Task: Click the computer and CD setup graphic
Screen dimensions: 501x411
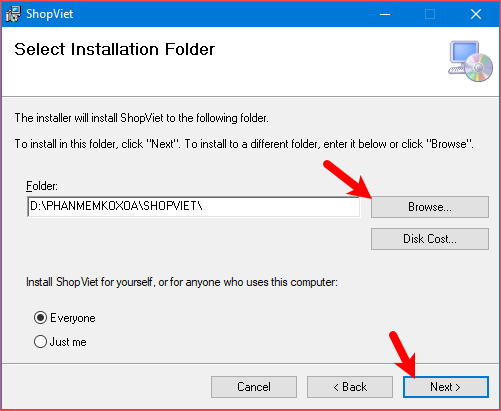Action: point(470,61)
